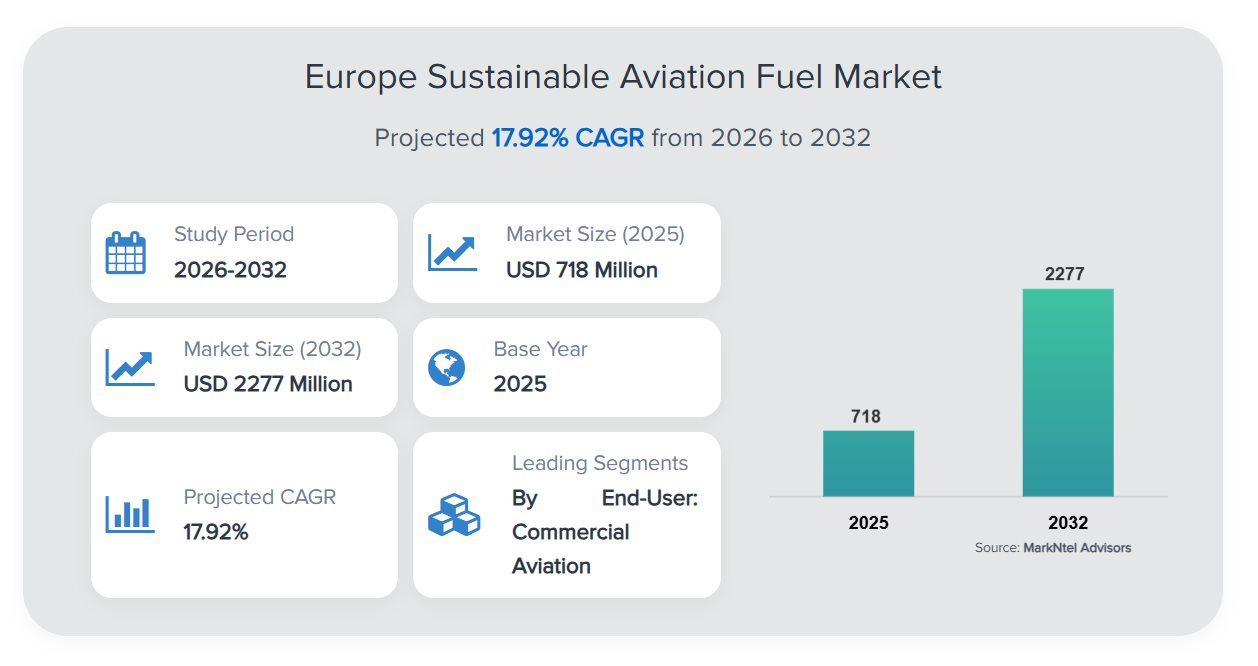The image size is (1258, 666).
Task: Click the USD 718 Million value
Action: click(581, 270)
